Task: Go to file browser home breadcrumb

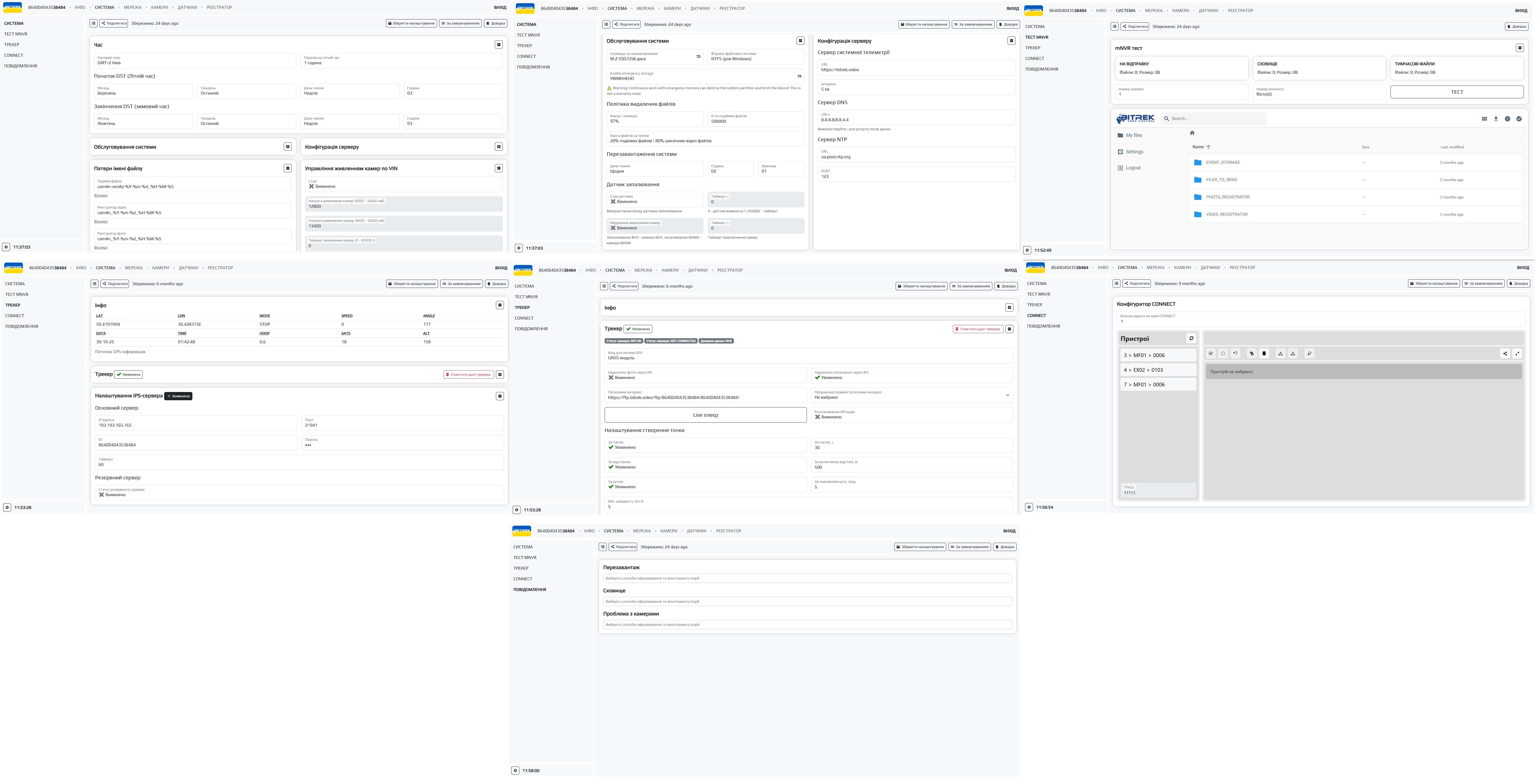Action: [1192, 133]
